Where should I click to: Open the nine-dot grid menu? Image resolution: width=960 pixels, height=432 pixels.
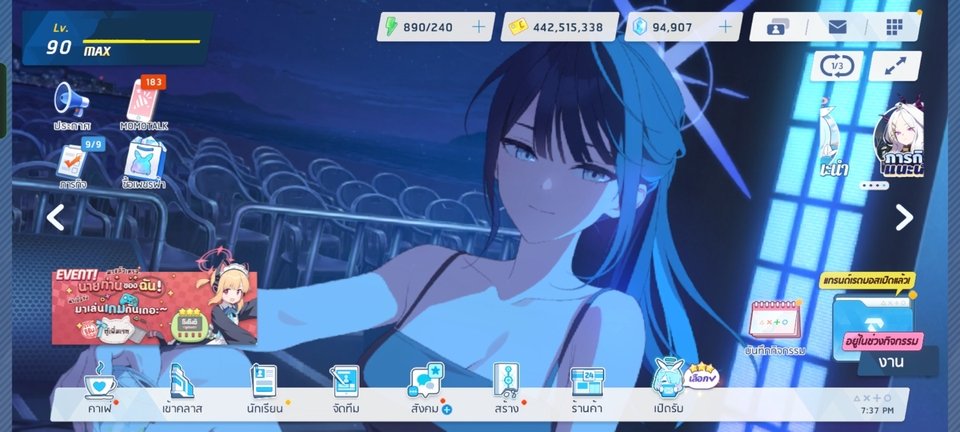[893, 27]
